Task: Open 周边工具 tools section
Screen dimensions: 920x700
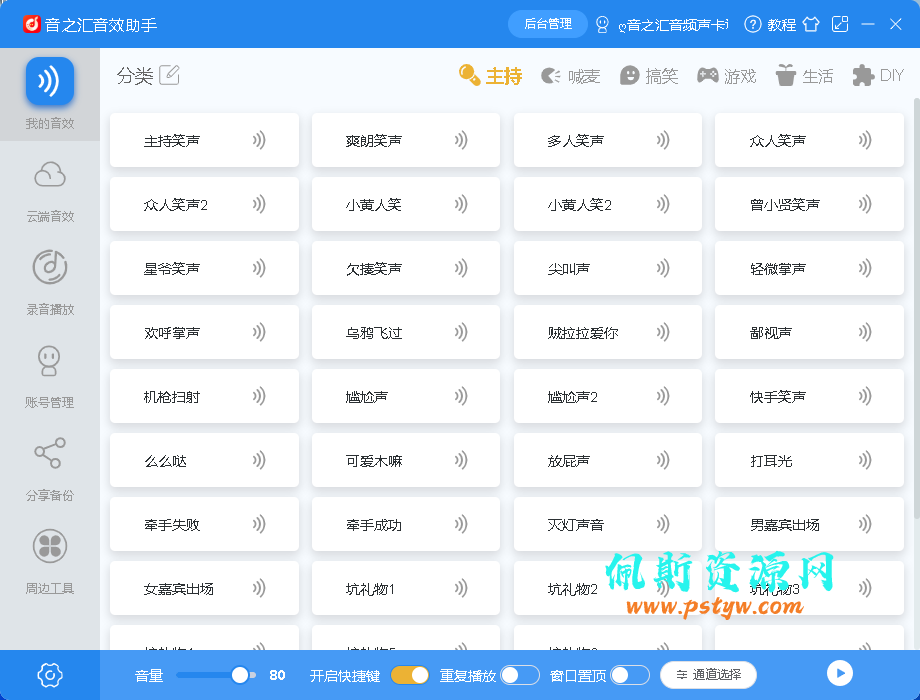Action: pyautogui.click(x=50, y=562)
